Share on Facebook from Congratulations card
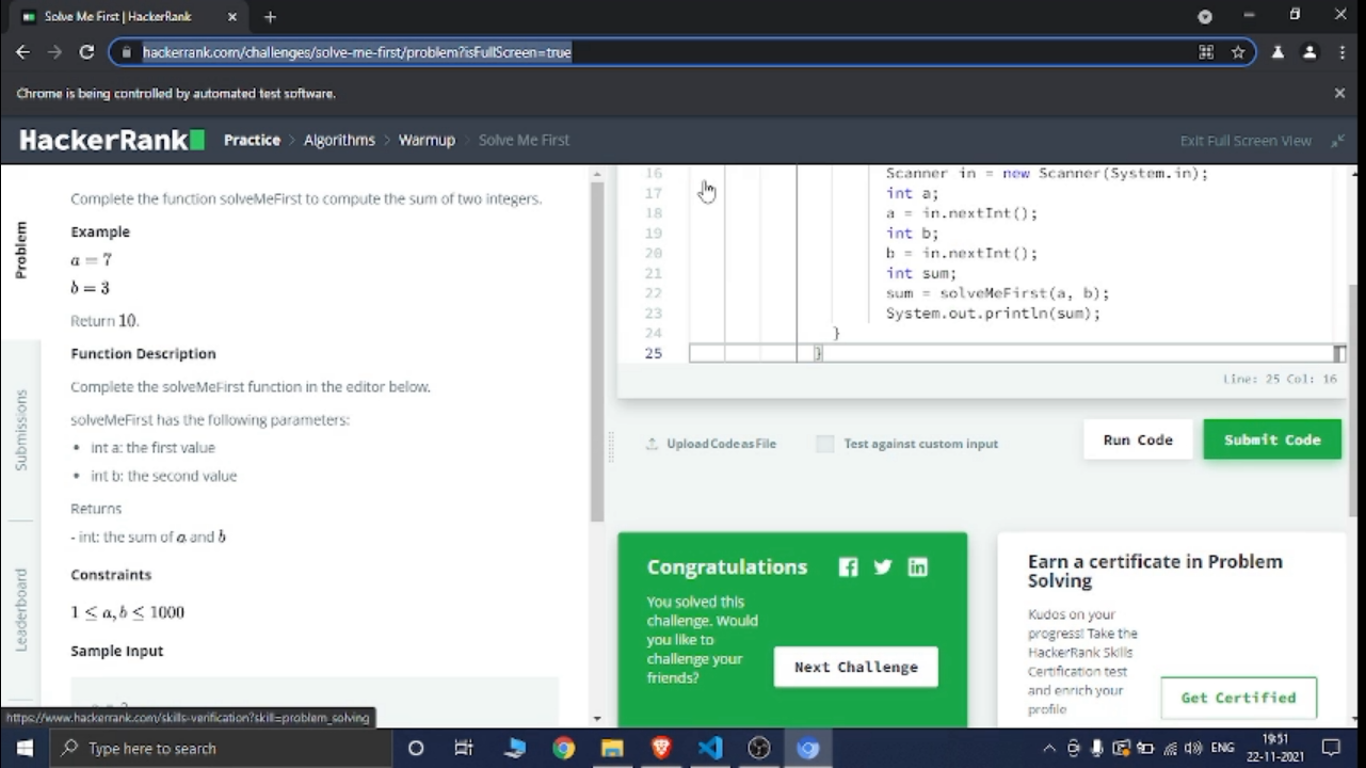 (848, 567)
